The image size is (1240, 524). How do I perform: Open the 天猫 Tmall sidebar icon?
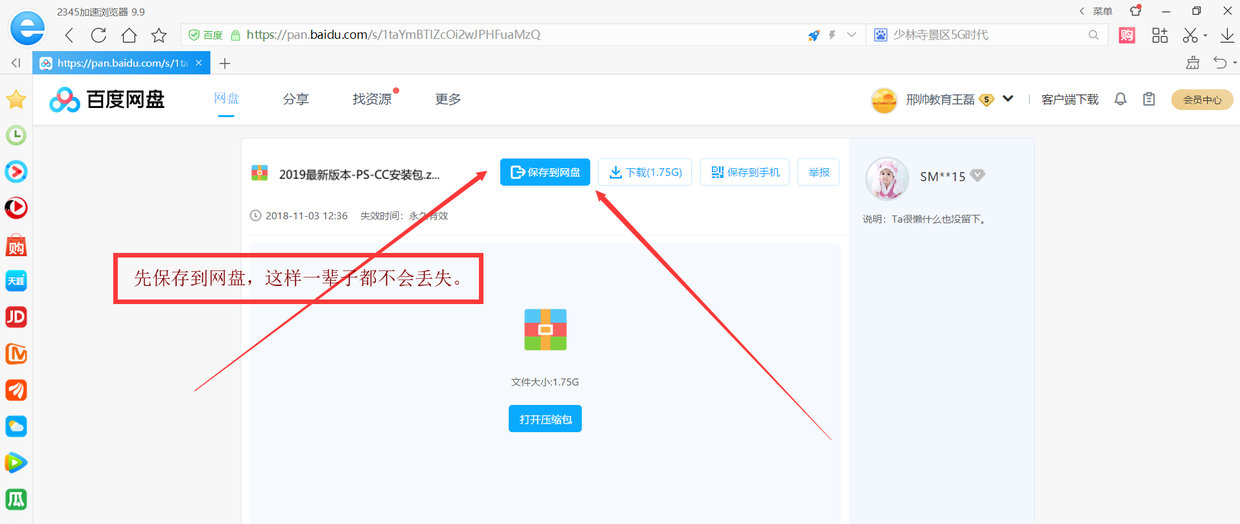tap(16, 281)
